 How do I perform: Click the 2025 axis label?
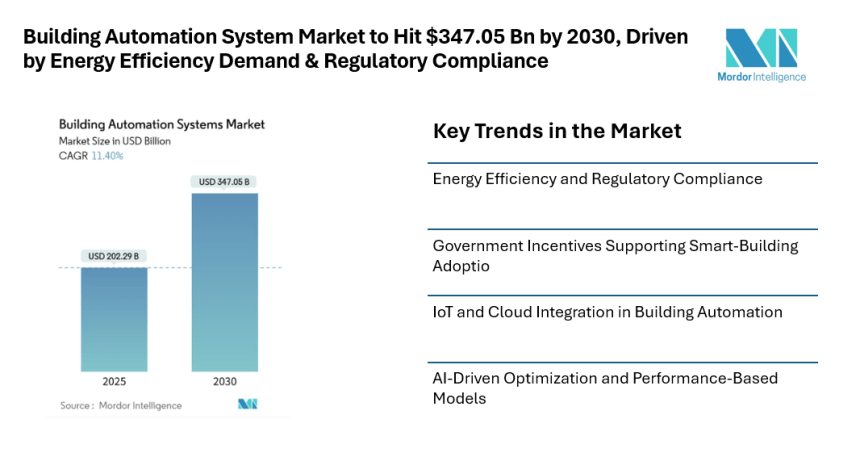113,381
